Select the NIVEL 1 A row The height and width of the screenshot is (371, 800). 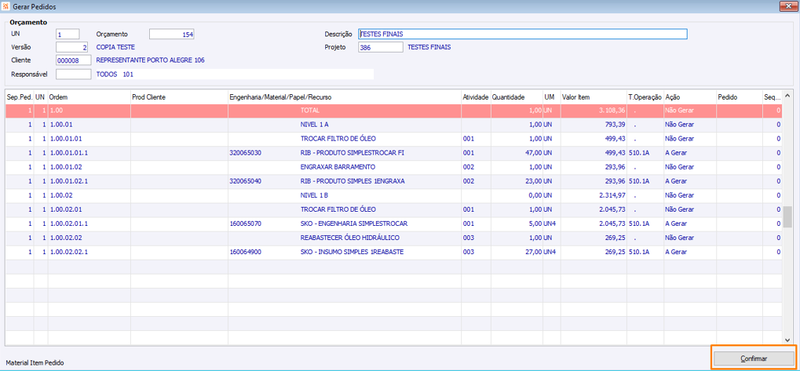pos(393,125)
